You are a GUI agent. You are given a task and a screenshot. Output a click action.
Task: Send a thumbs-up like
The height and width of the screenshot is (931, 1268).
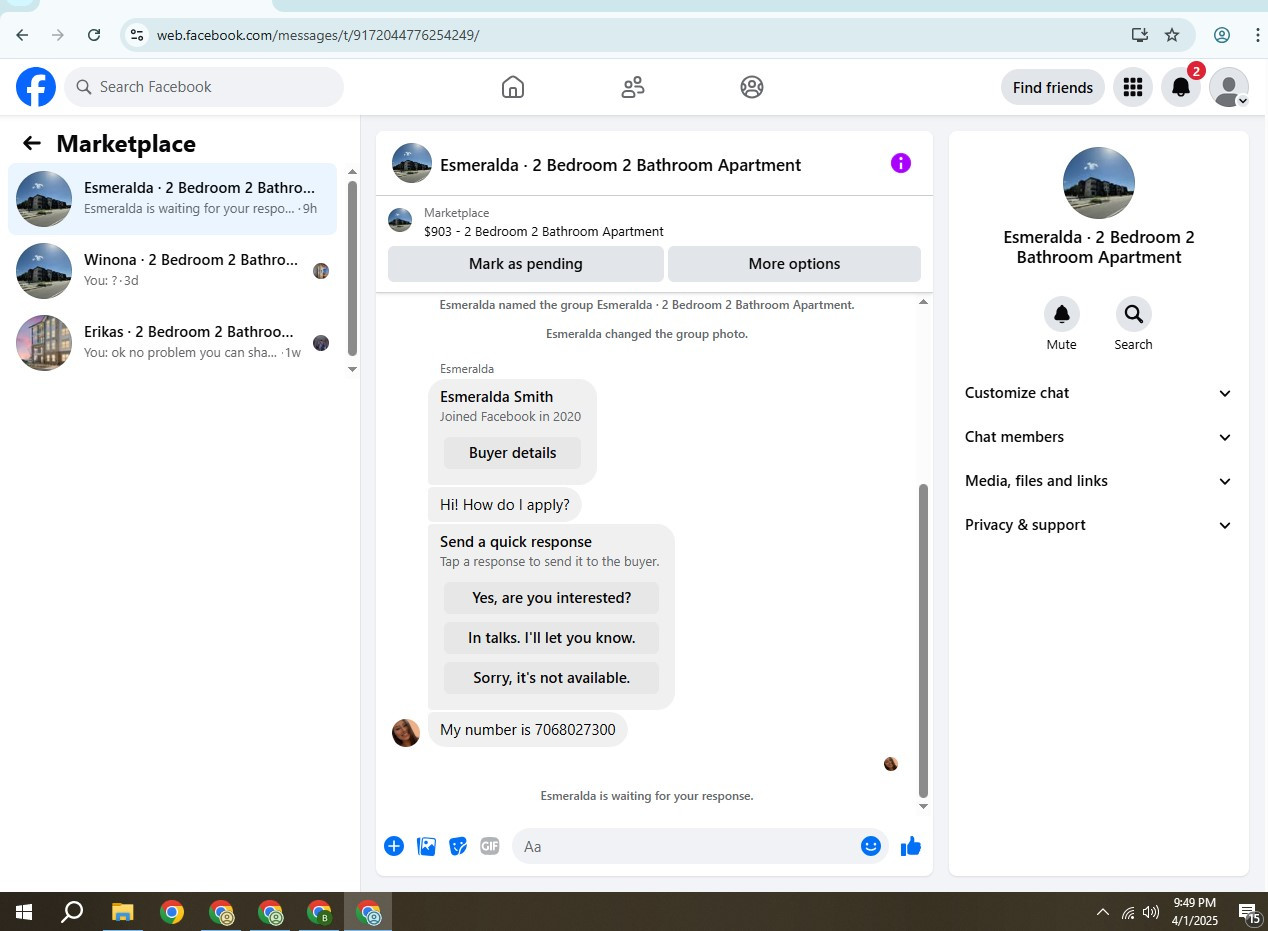pos(910,846)
